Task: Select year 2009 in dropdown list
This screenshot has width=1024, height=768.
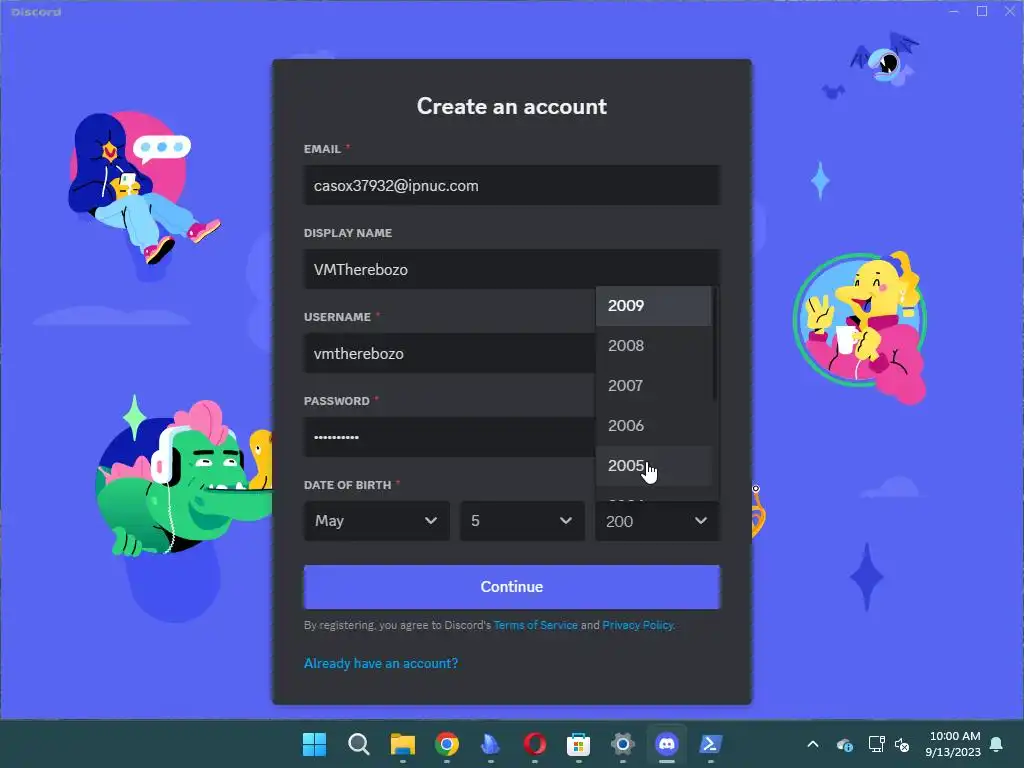Action: click(654, 306)
